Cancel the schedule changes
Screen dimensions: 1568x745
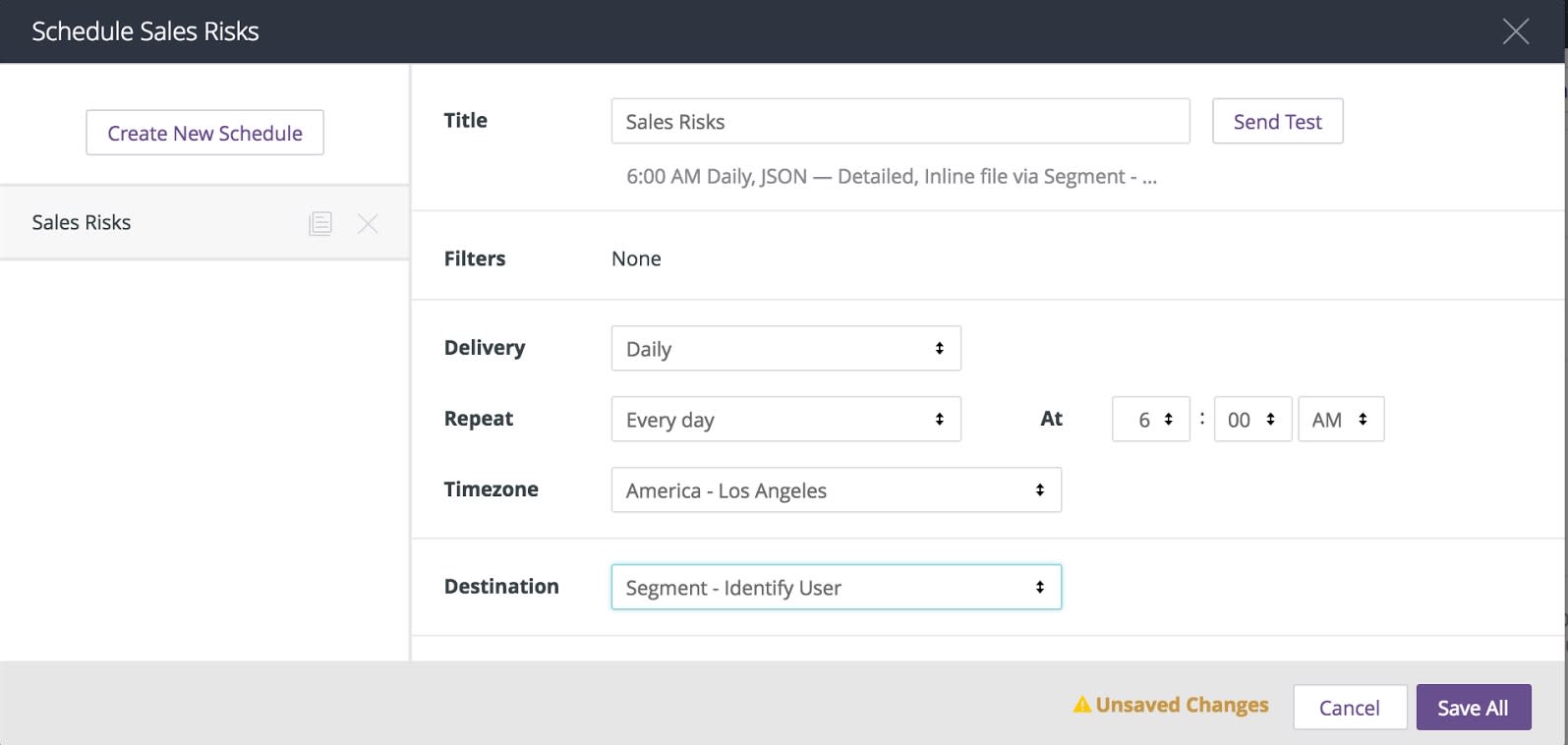tap(1349, 708)
